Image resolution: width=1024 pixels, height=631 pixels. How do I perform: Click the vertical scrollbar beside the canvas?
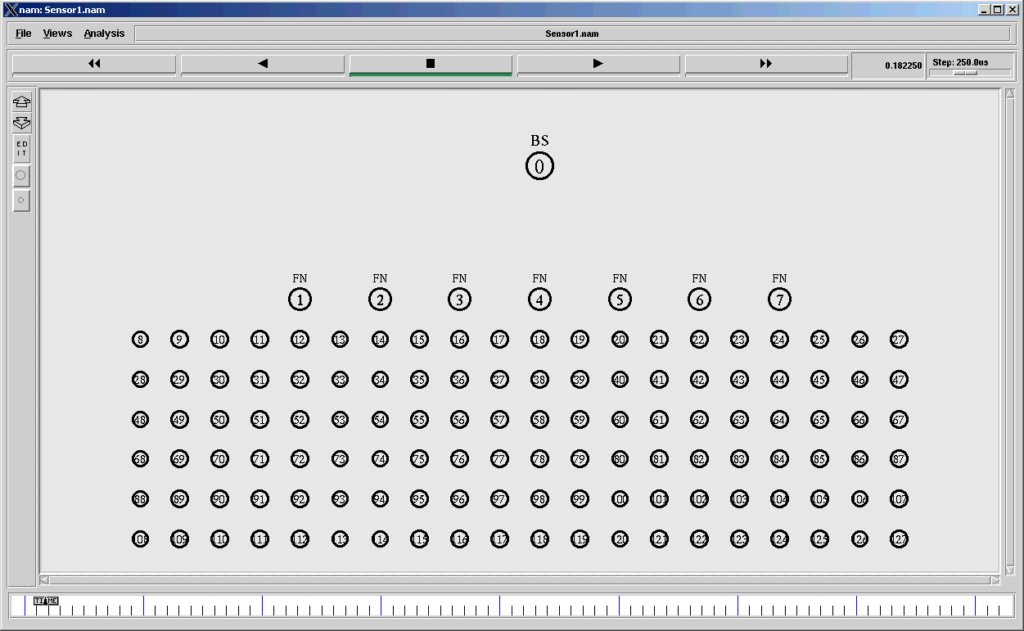(1010, 332)
